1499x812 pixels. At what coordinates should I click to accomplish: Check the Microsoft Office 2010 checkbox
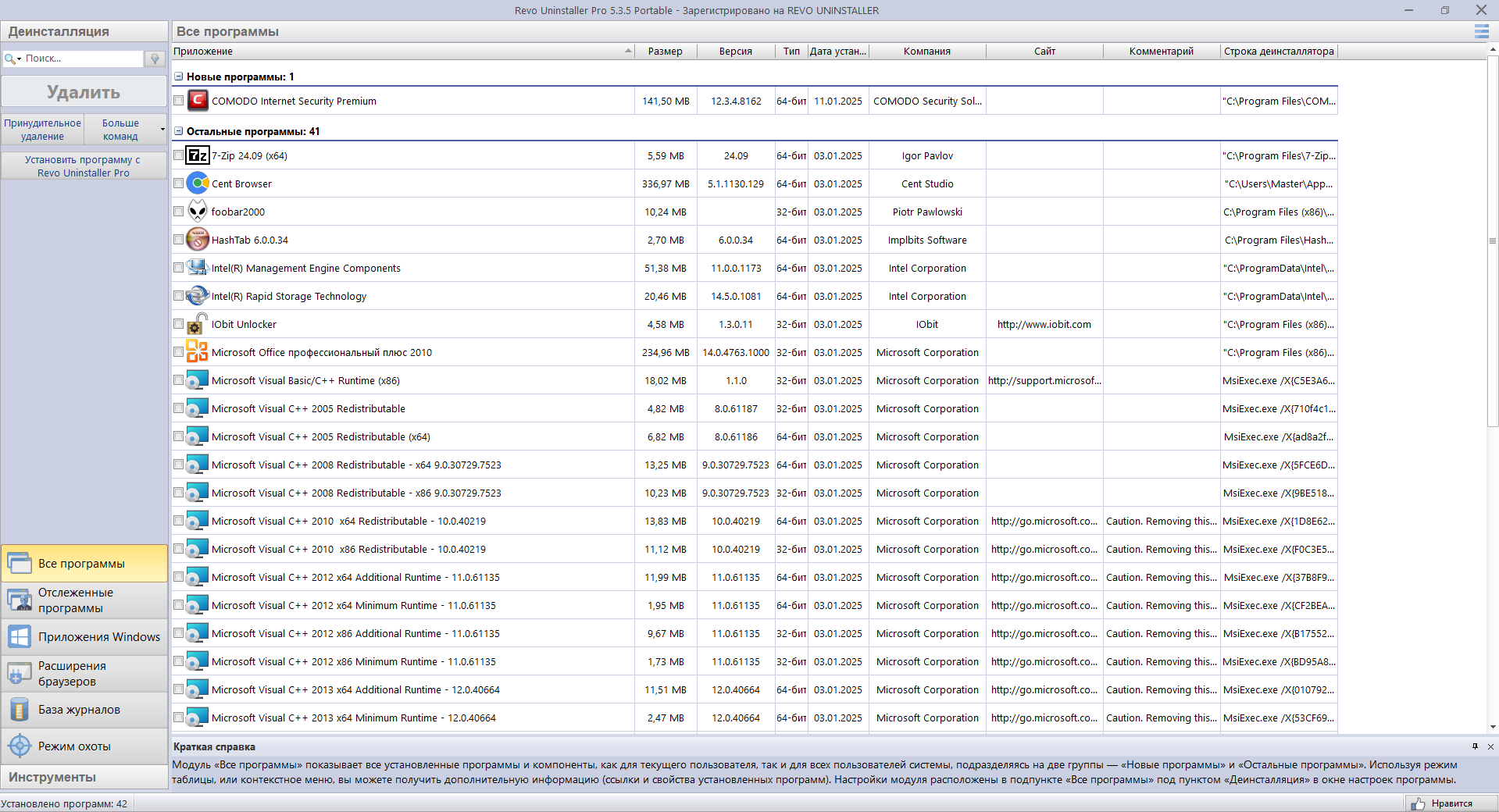point(178,352)
